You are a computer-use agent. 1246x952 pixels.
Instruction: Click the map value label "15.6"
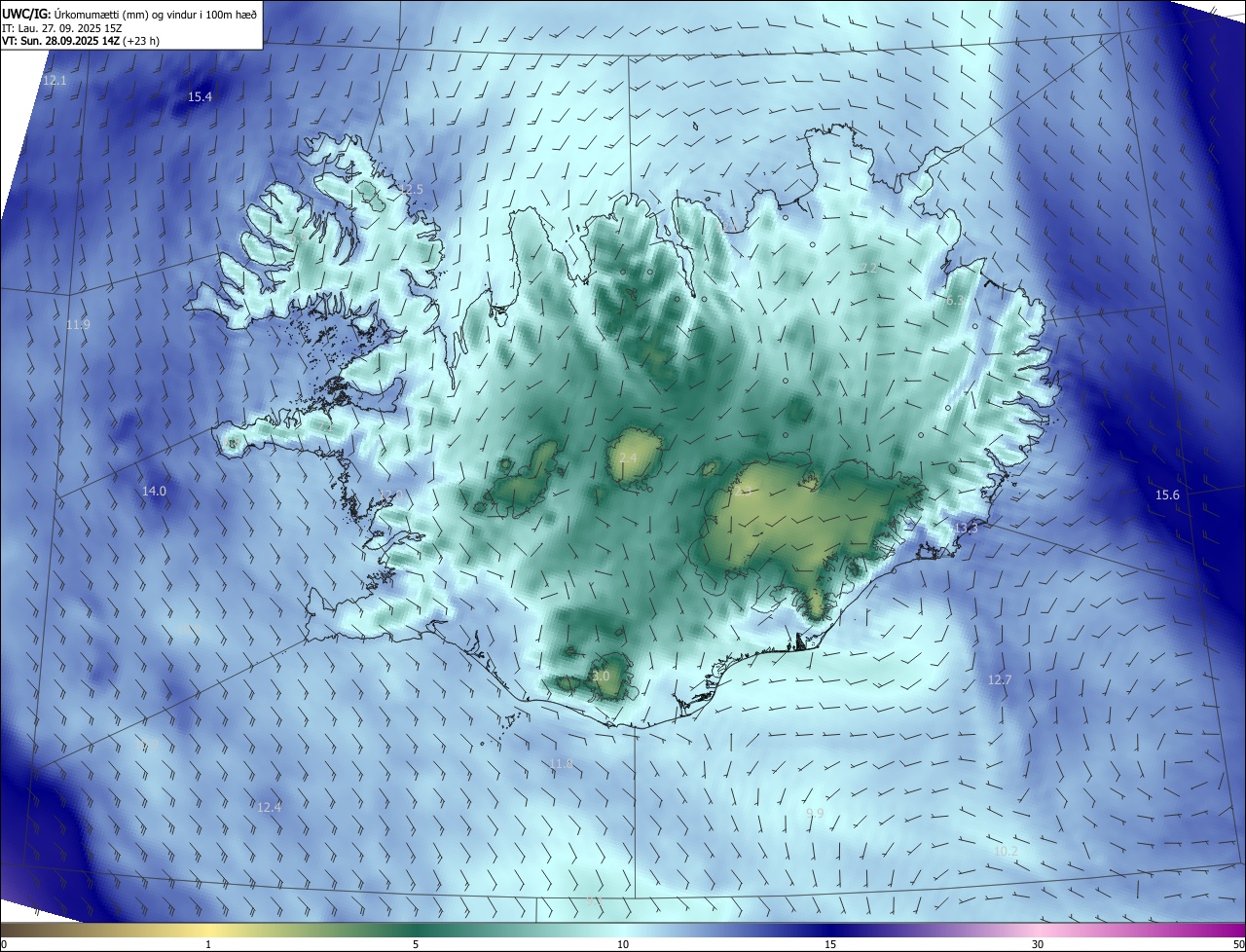[x=1167, y=495]
